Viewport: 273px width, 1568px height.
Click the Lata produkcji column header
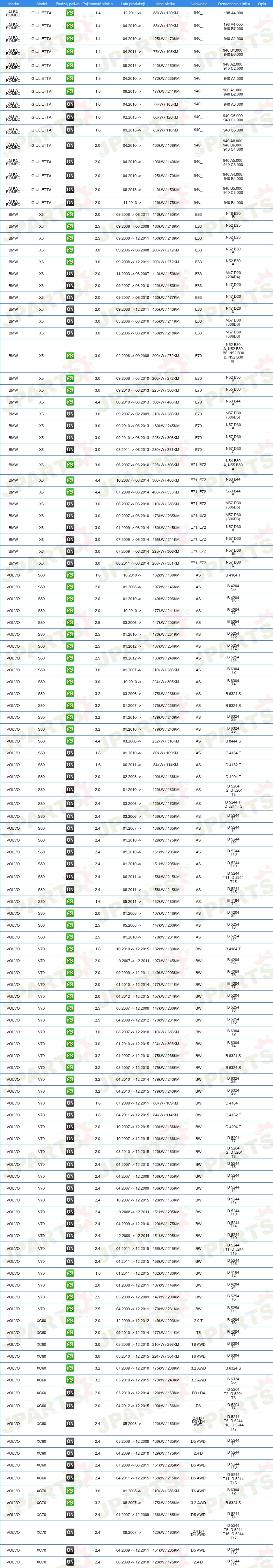(132, 3)
